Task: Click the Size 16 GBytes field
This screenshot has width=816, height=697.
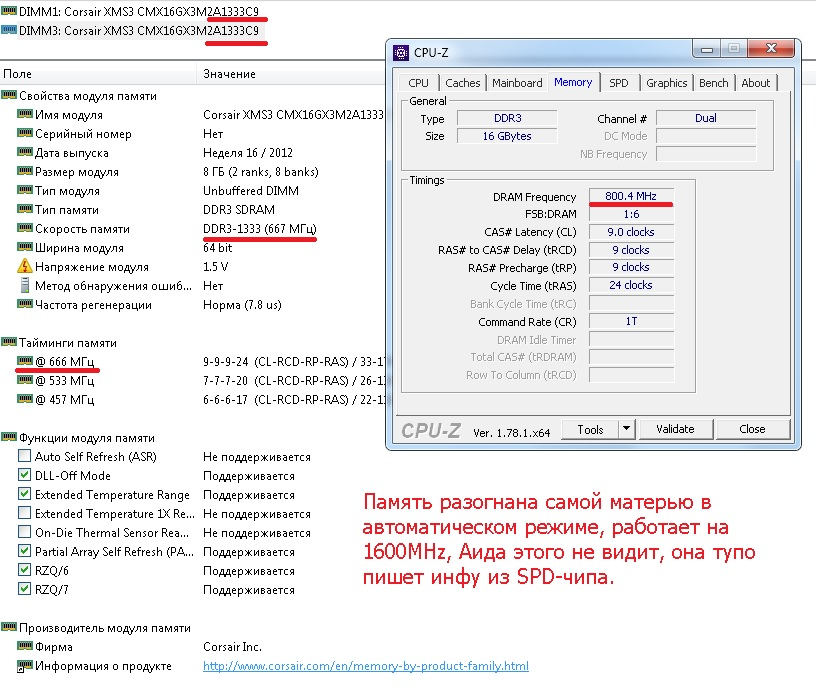Action: (507, 136)
